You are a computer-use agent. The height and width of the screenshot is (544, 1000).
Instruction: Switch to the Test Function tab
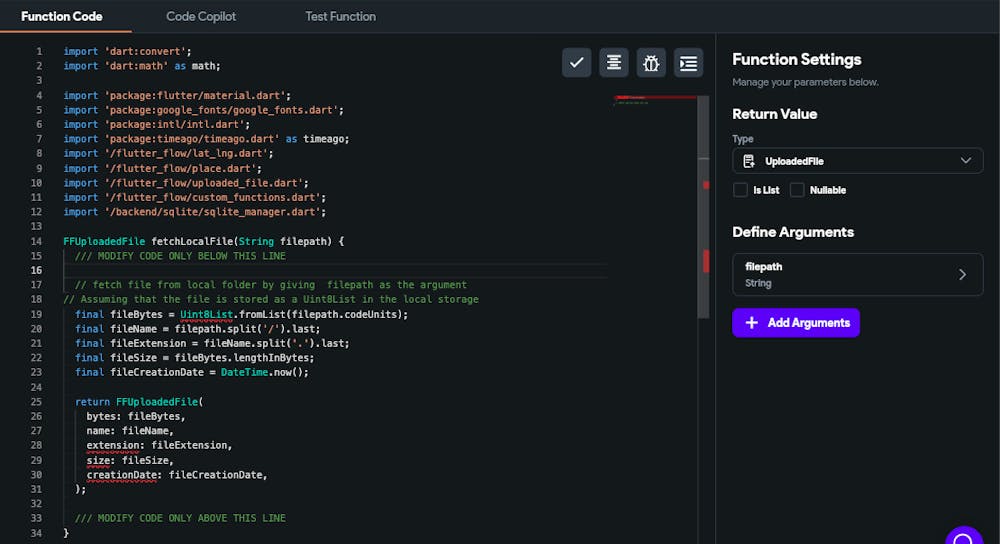pos(340,17)
